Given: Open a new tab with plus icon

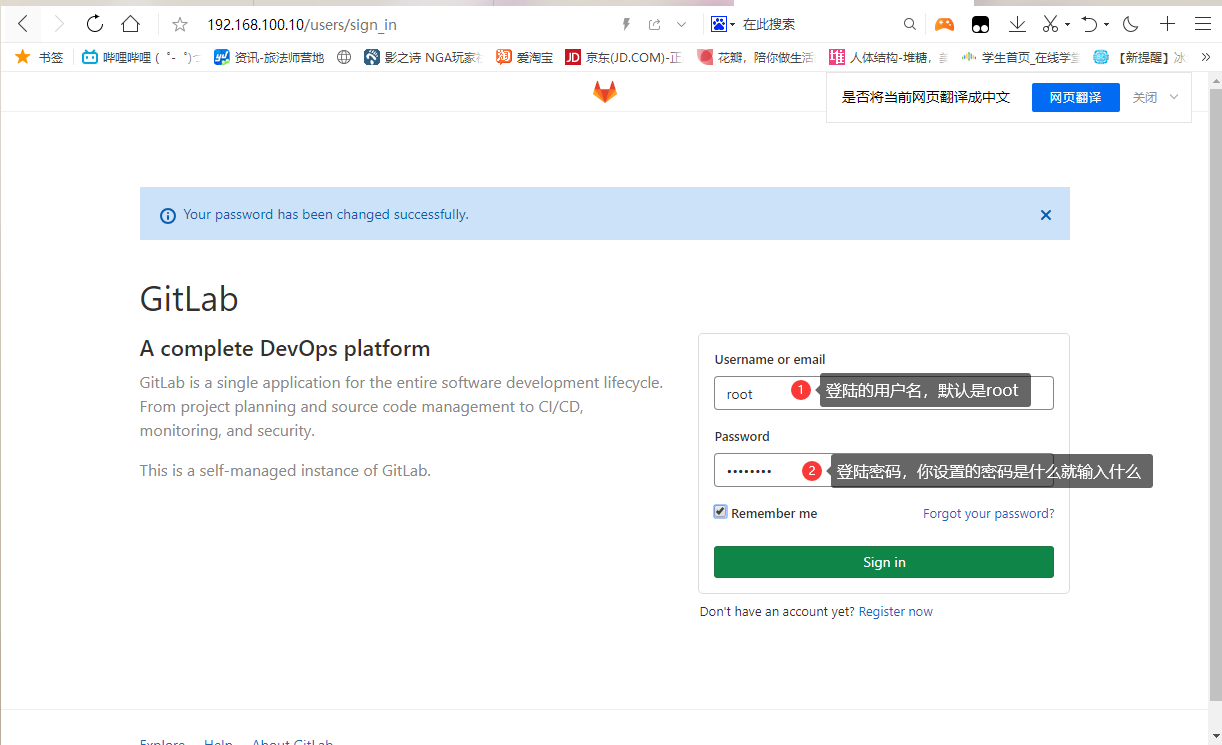Looking at the screenshot, I should [x=1167, y=24].
